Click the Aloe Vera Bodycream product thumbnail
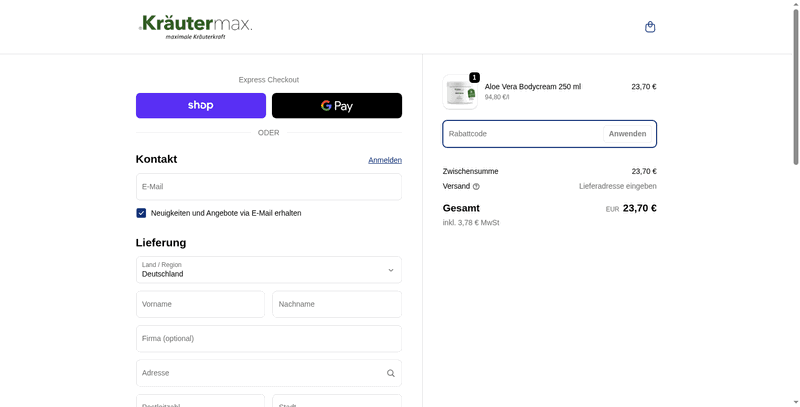800x407 pixels. tap(460, 92)
